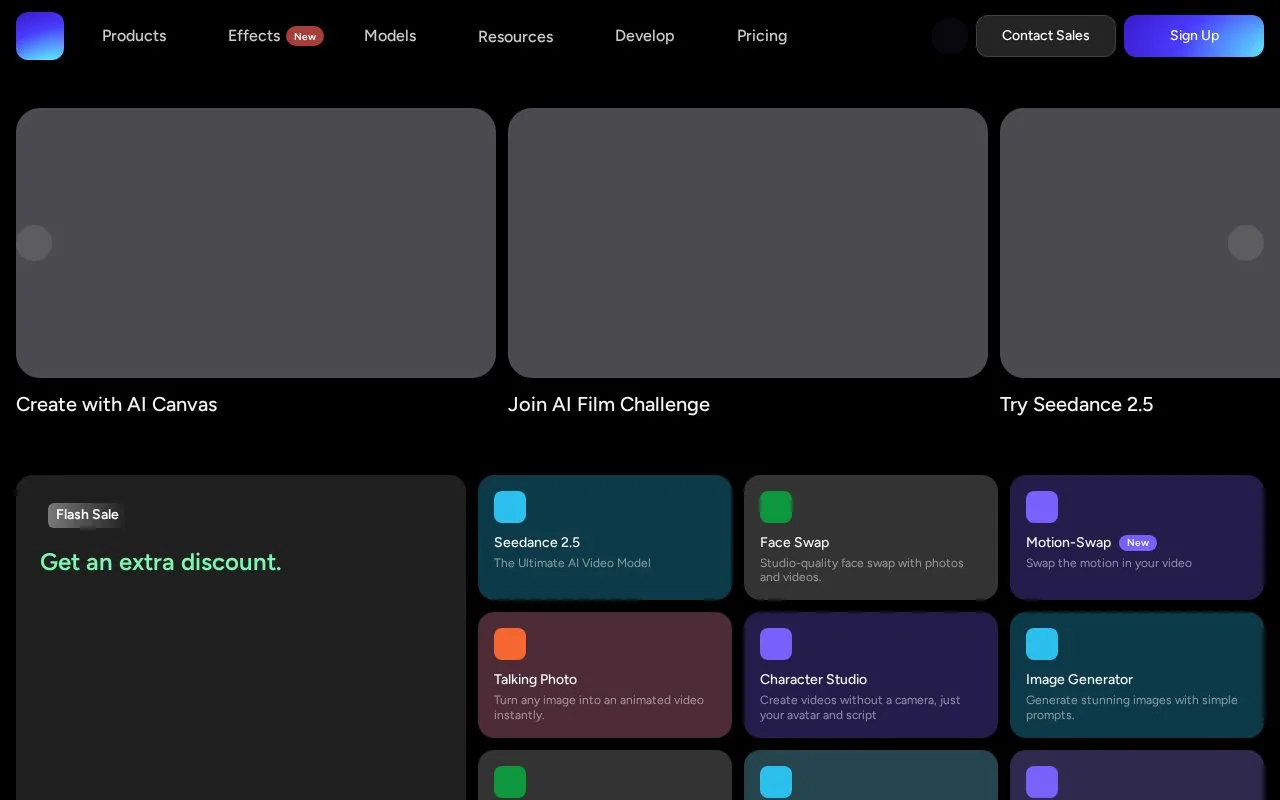1280x800 pixels.
Task: Open the Products menu
Action: point(134,36)
